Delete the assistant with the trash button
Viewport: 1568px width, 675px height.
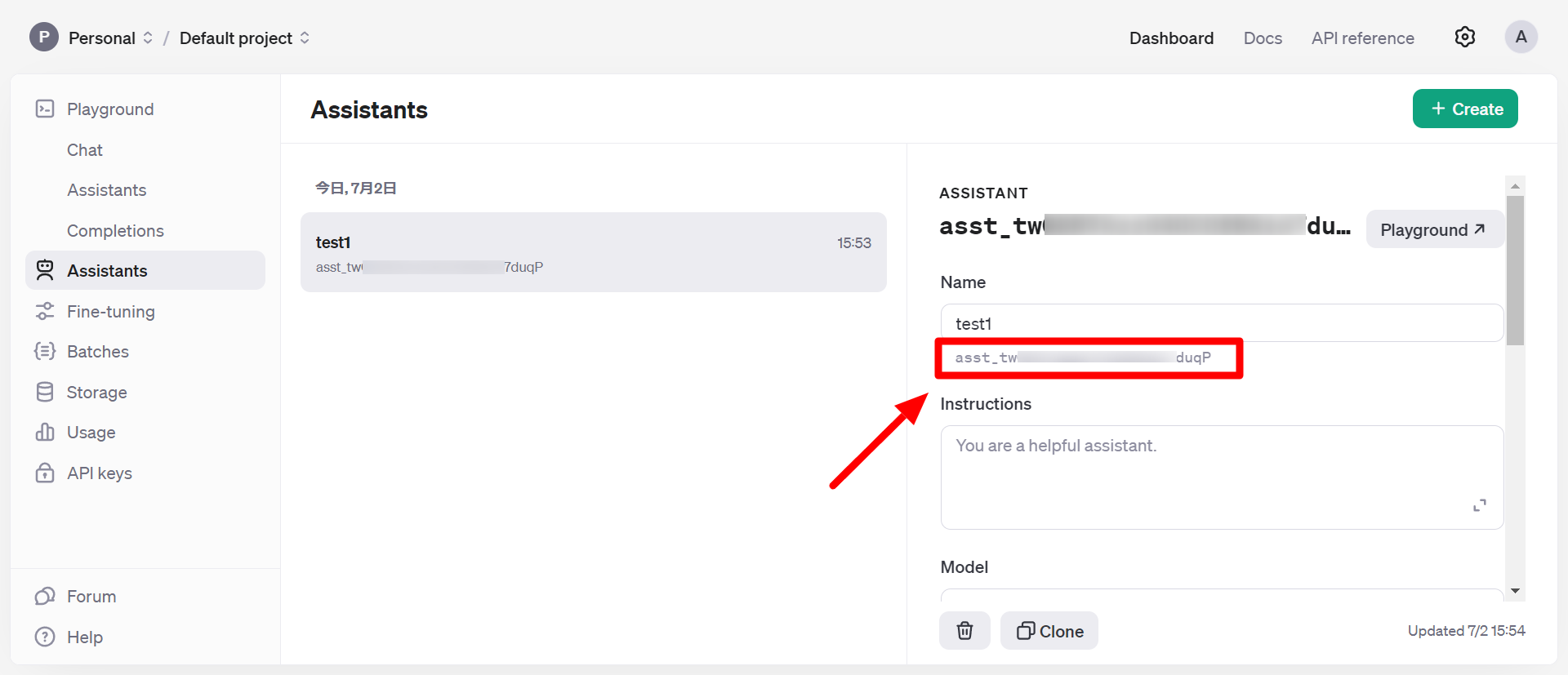point(964,631)
